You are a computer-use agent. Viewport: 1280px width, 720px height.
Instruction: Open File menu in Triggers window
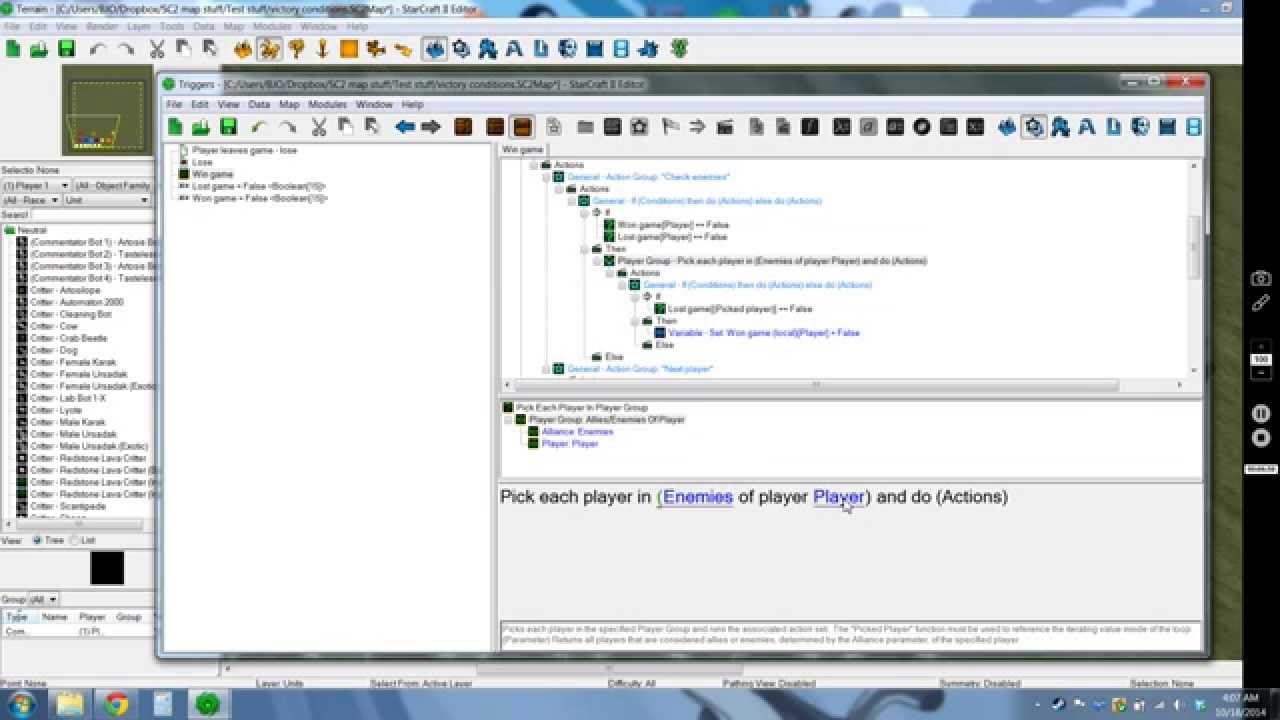[174, 104]
